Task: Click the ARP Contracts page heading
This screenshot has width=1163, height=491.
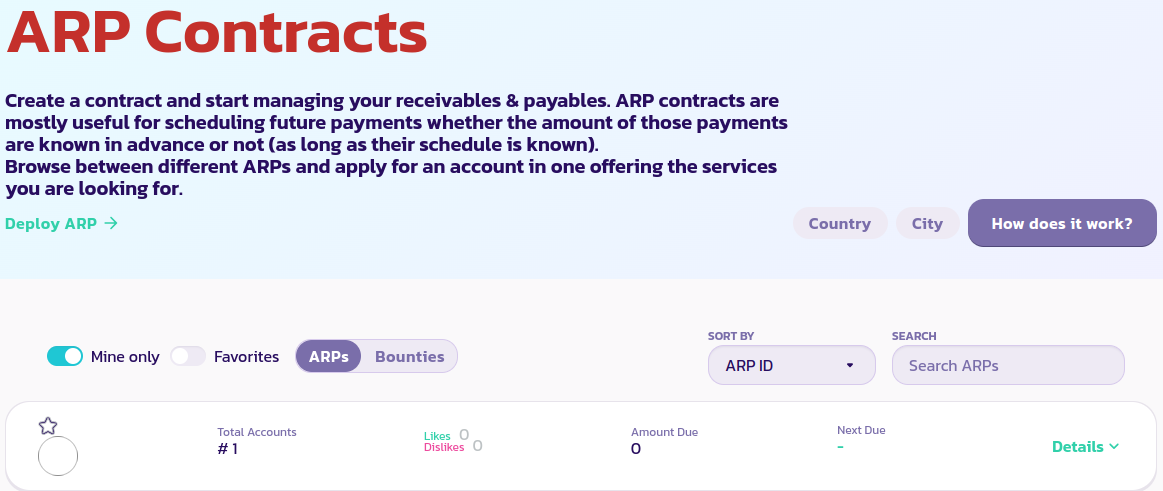Action: (217, 32)
